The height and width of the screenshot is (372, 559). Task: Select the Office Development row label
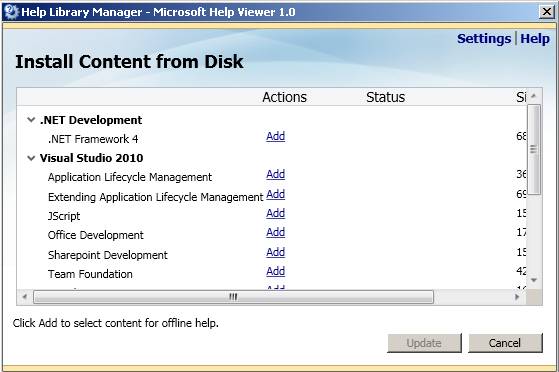coord(96,235)
